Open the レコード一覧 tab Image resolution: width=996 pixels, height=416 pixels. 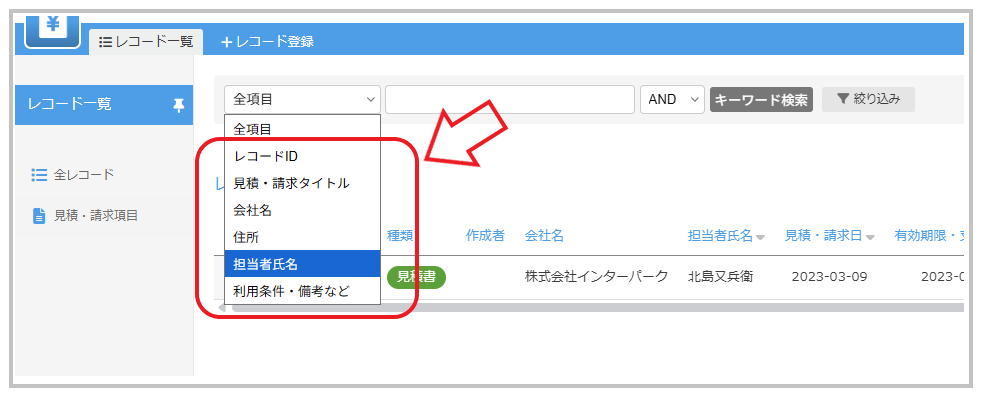pyautogui.click(x=146, y=41)
